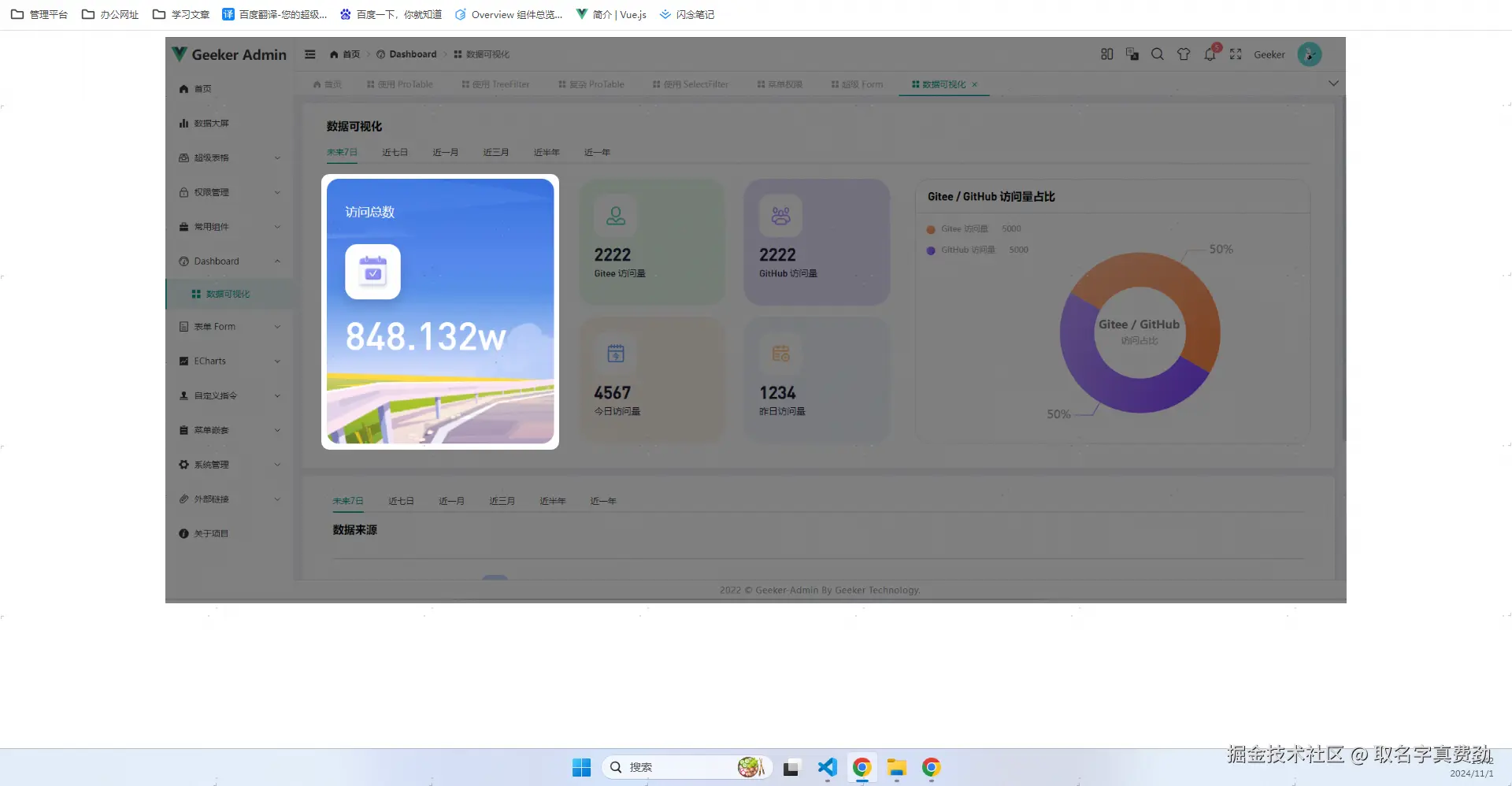
Task: Open the menu search magnifier in header
Action: 1158,54
